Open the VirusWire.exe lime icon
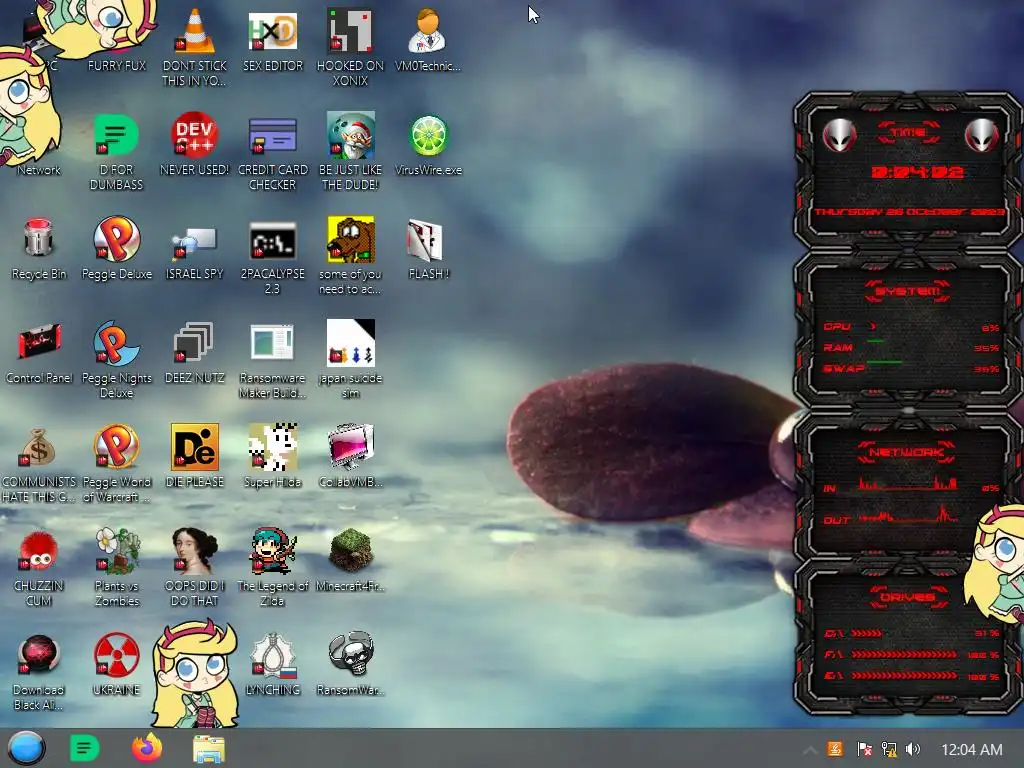Screen dimensions: 1024x768 tap(428, 144)
